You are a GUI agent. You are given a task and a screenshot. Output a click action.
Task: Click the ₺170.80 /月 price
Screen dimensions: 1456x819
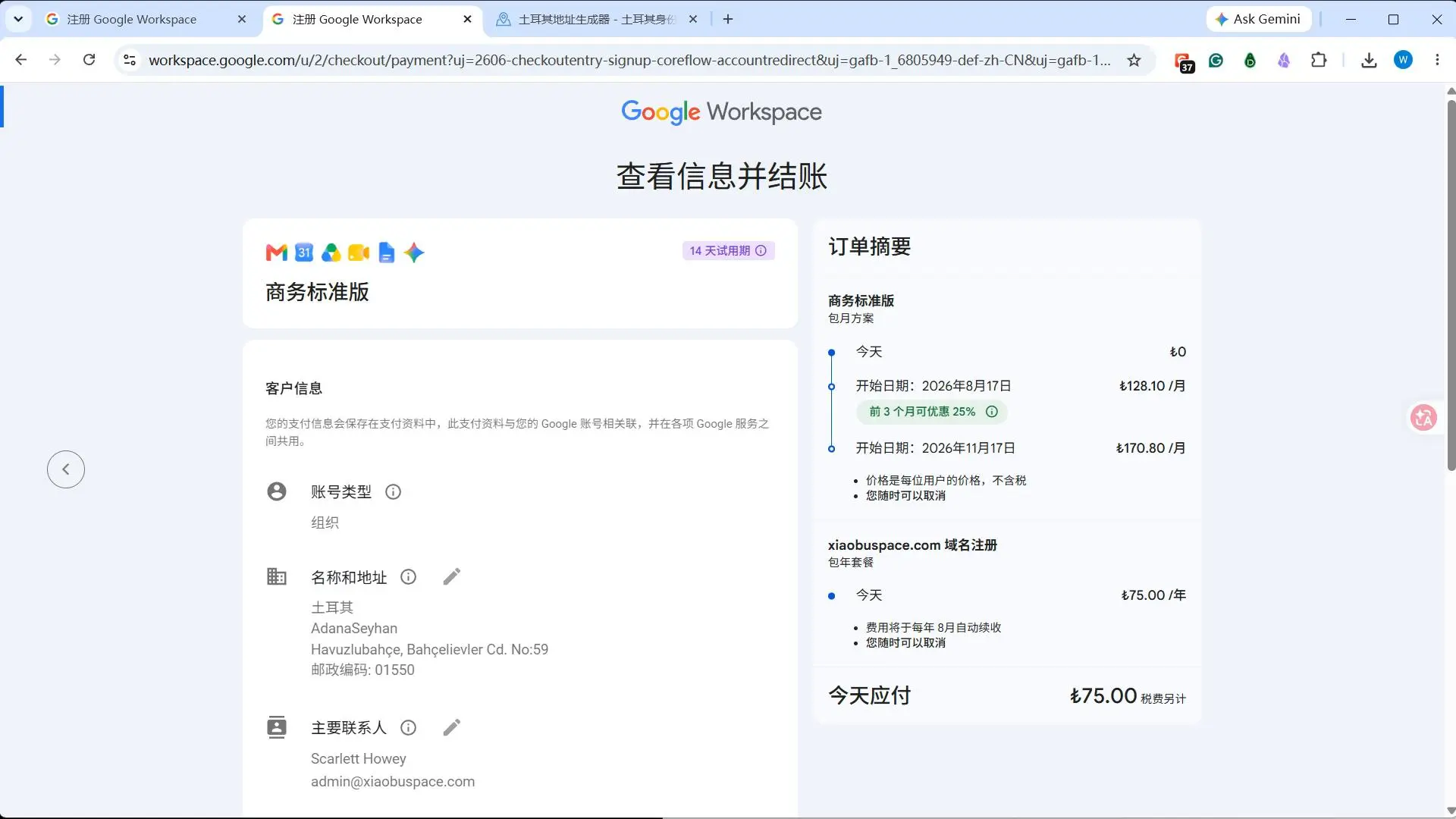click(x=1151, y=448)
